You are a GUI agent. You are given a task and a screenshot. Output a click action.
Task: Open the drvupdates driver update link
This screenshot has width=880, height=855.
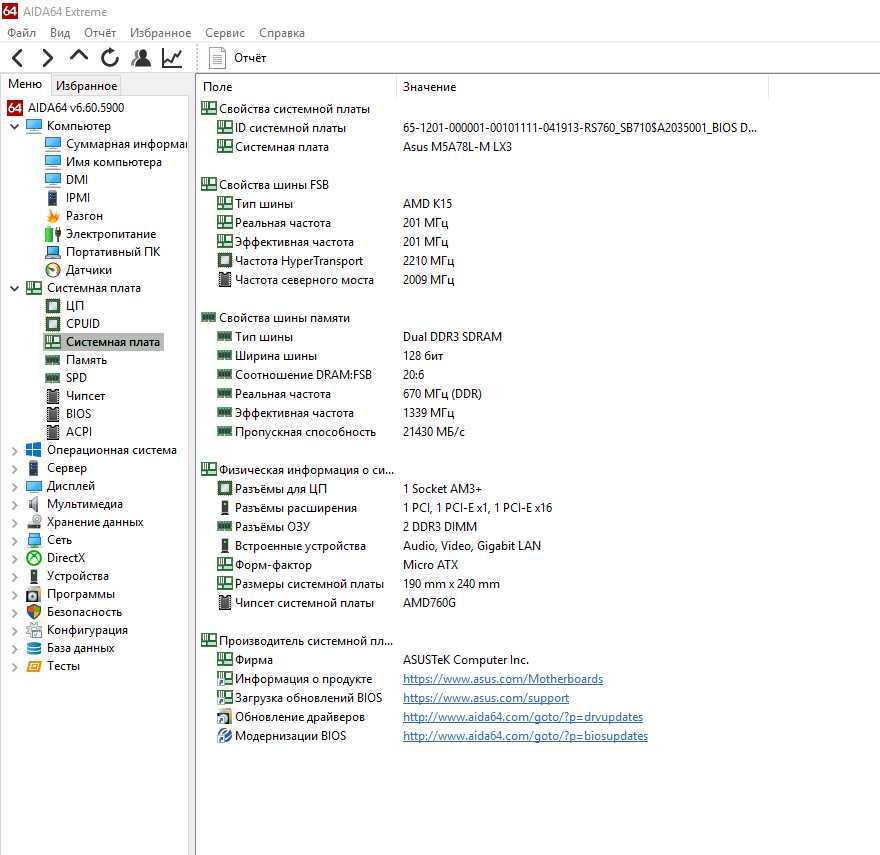tap(523, 717)
